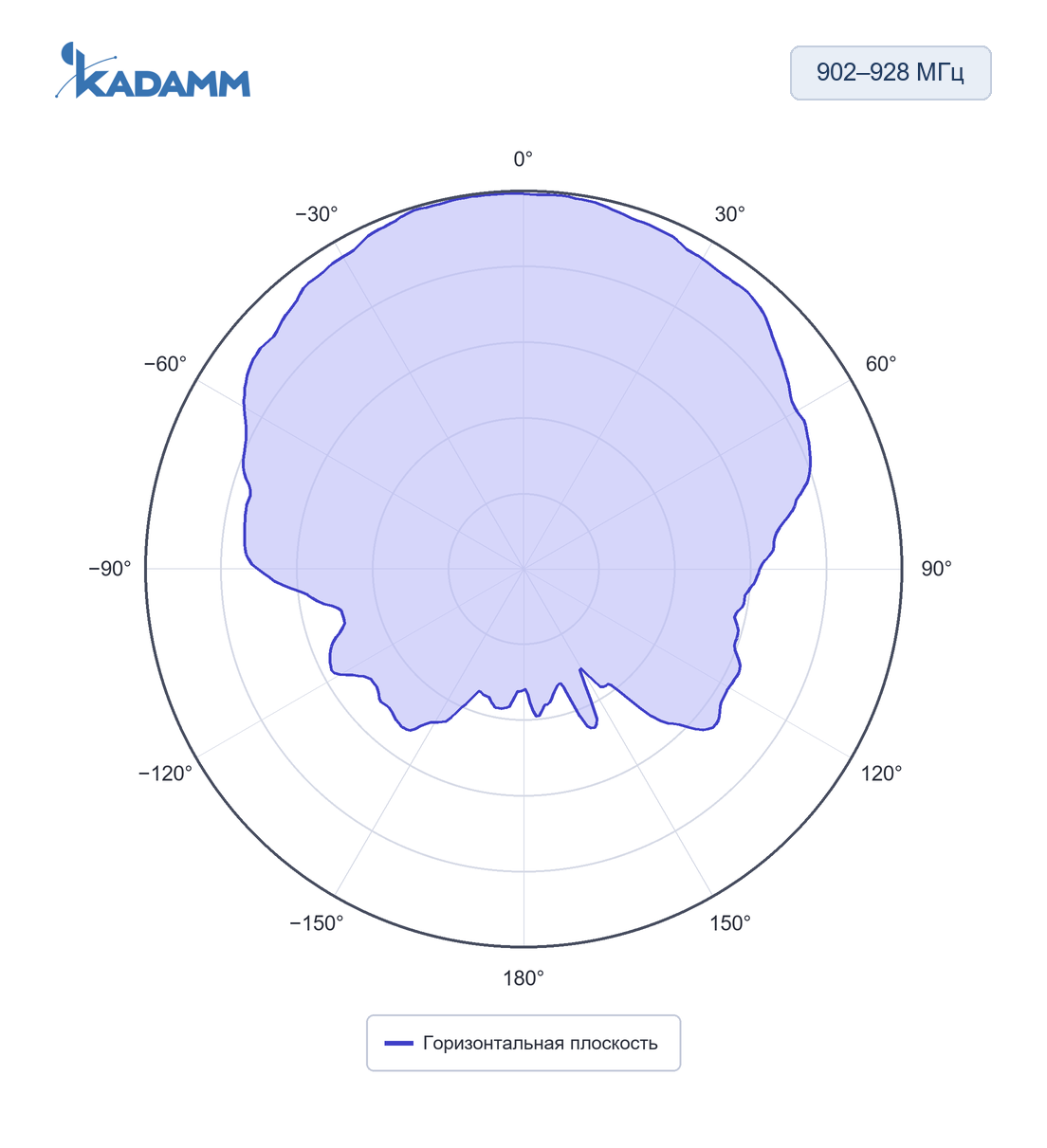Click the 30° angle label
Viewport: 1047px width, 1148px height.
[729, 214]
